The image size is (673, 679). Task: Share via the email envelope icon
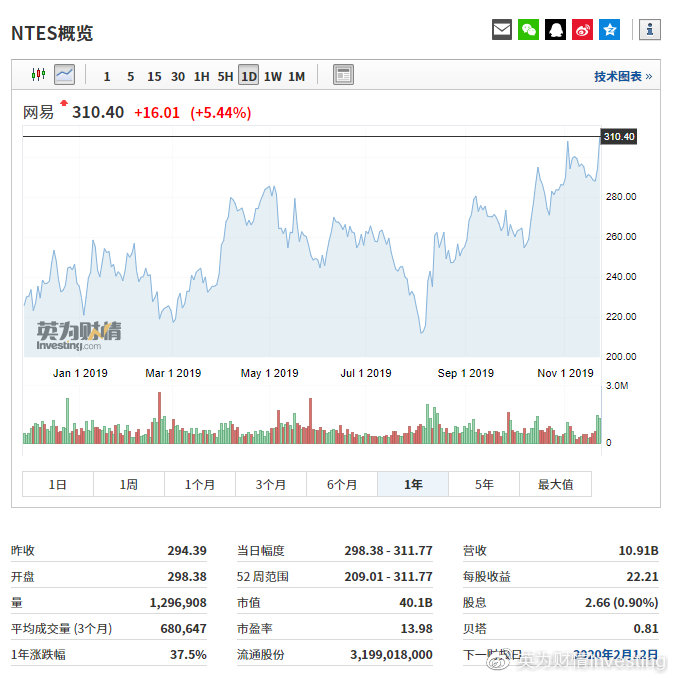click(502, 29)
